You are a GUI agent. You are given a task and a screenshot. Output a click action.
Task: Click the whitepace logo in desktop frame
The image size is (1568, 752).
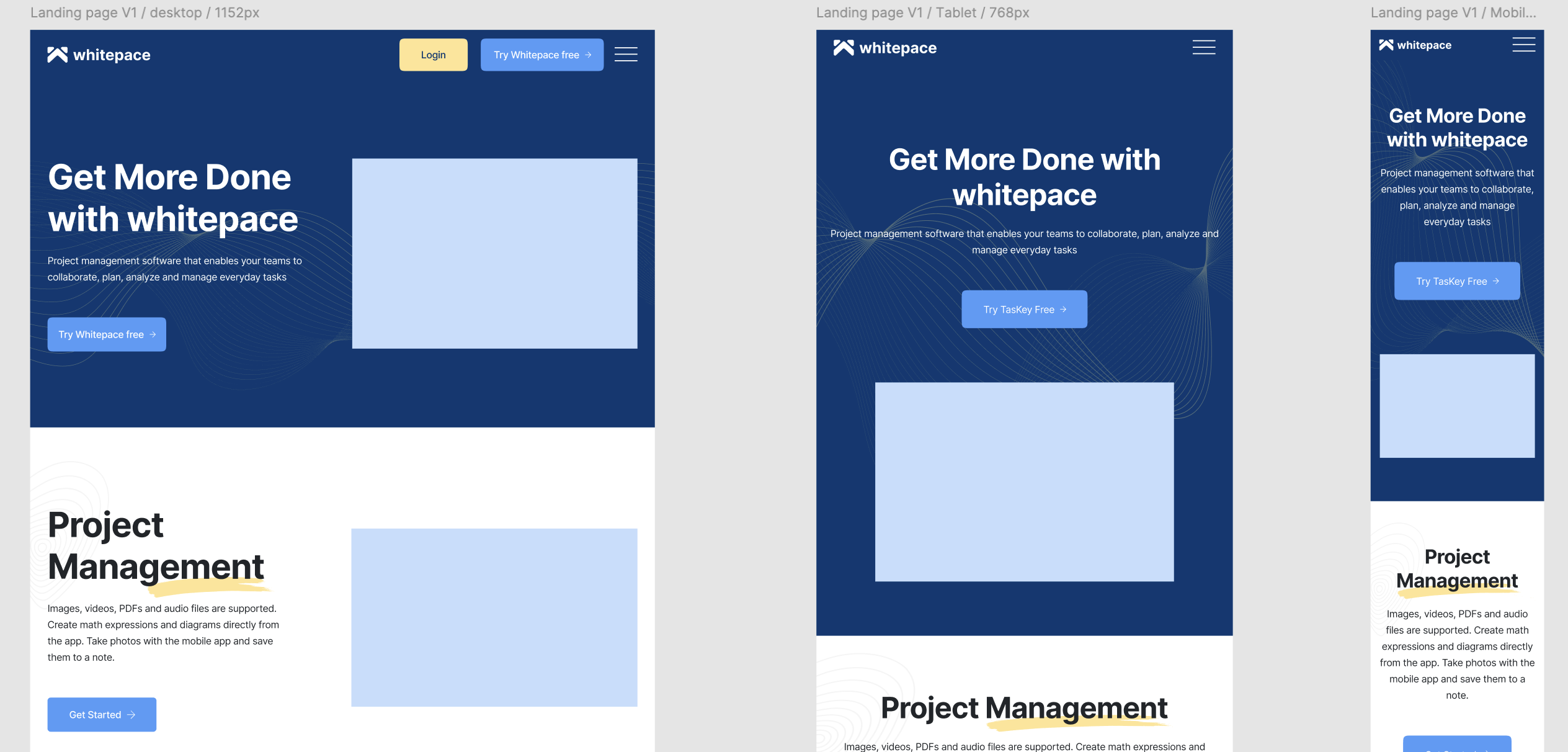click(99, 55)
